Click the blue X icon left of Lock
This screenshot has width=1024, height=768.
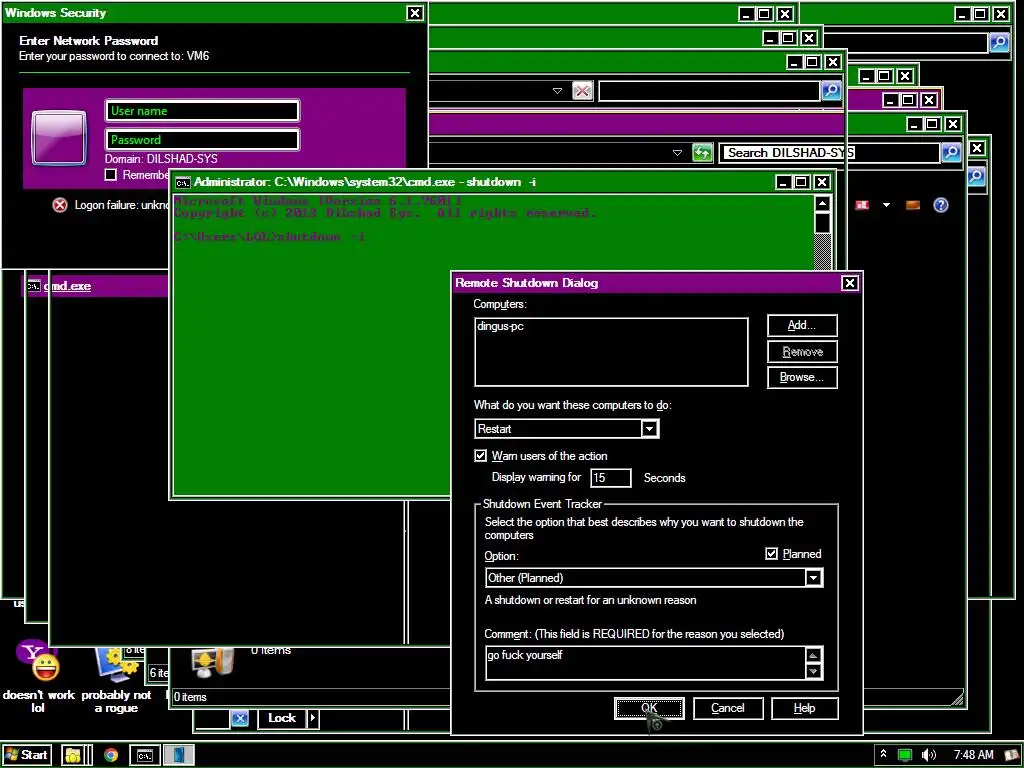click(x=240, y=718)
